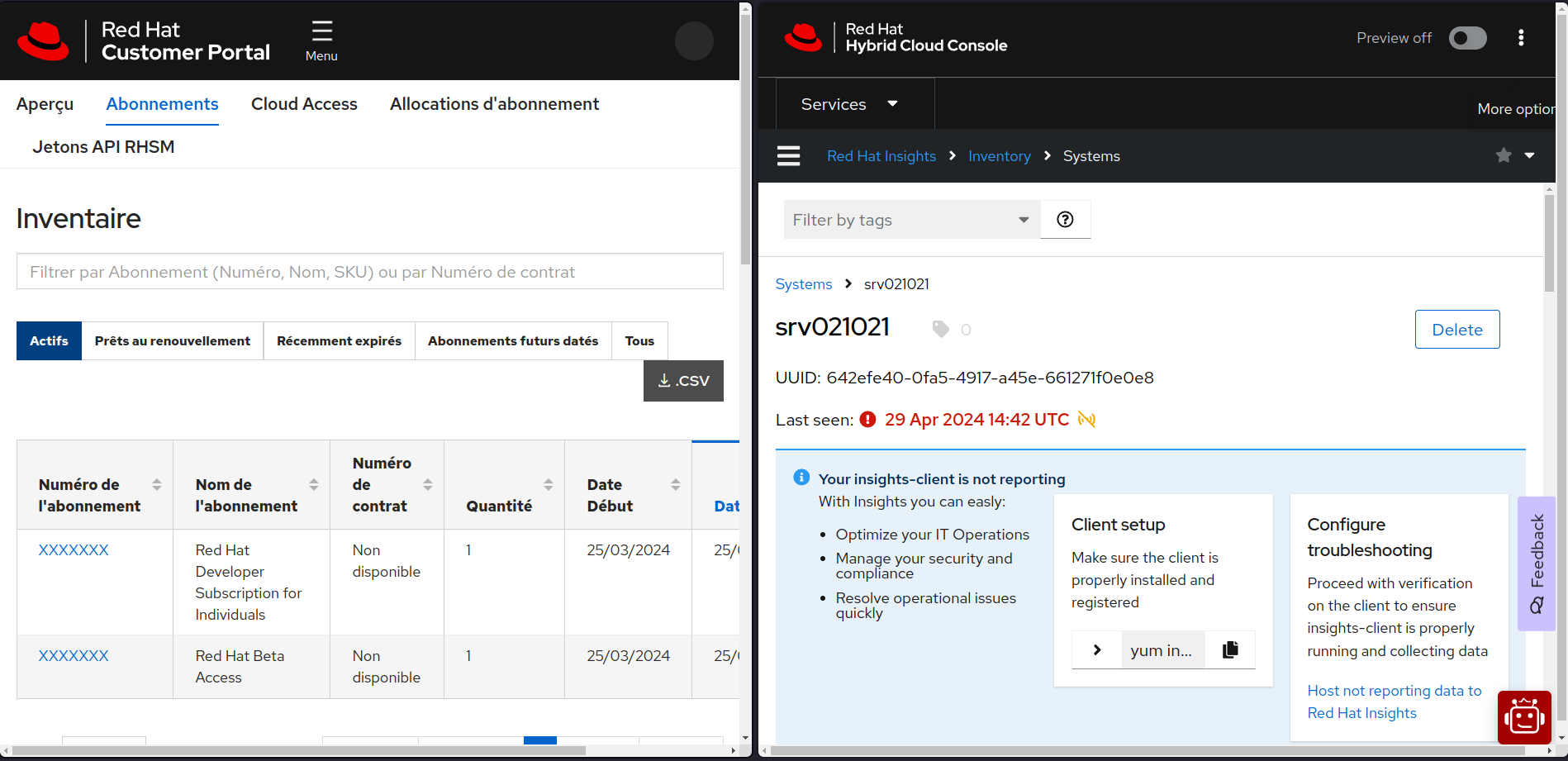Image resolution: width=1568 pixels, height=761 pixels.
Task: Open the Cloud Access tab
Action: click(304, 104)
